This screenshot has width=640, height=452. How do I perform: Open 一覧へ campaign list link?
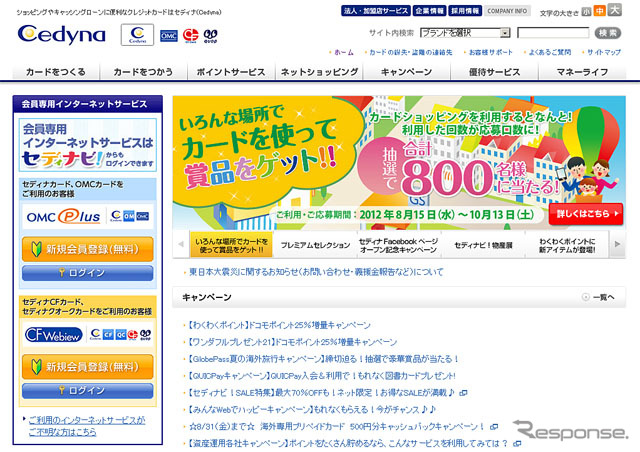click(598, 297)
